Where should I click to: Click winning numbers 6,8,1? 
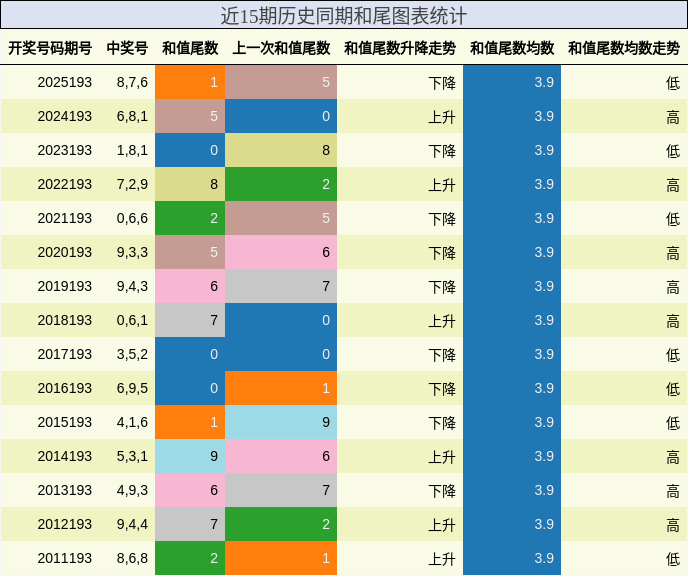[x=132, y=116]
